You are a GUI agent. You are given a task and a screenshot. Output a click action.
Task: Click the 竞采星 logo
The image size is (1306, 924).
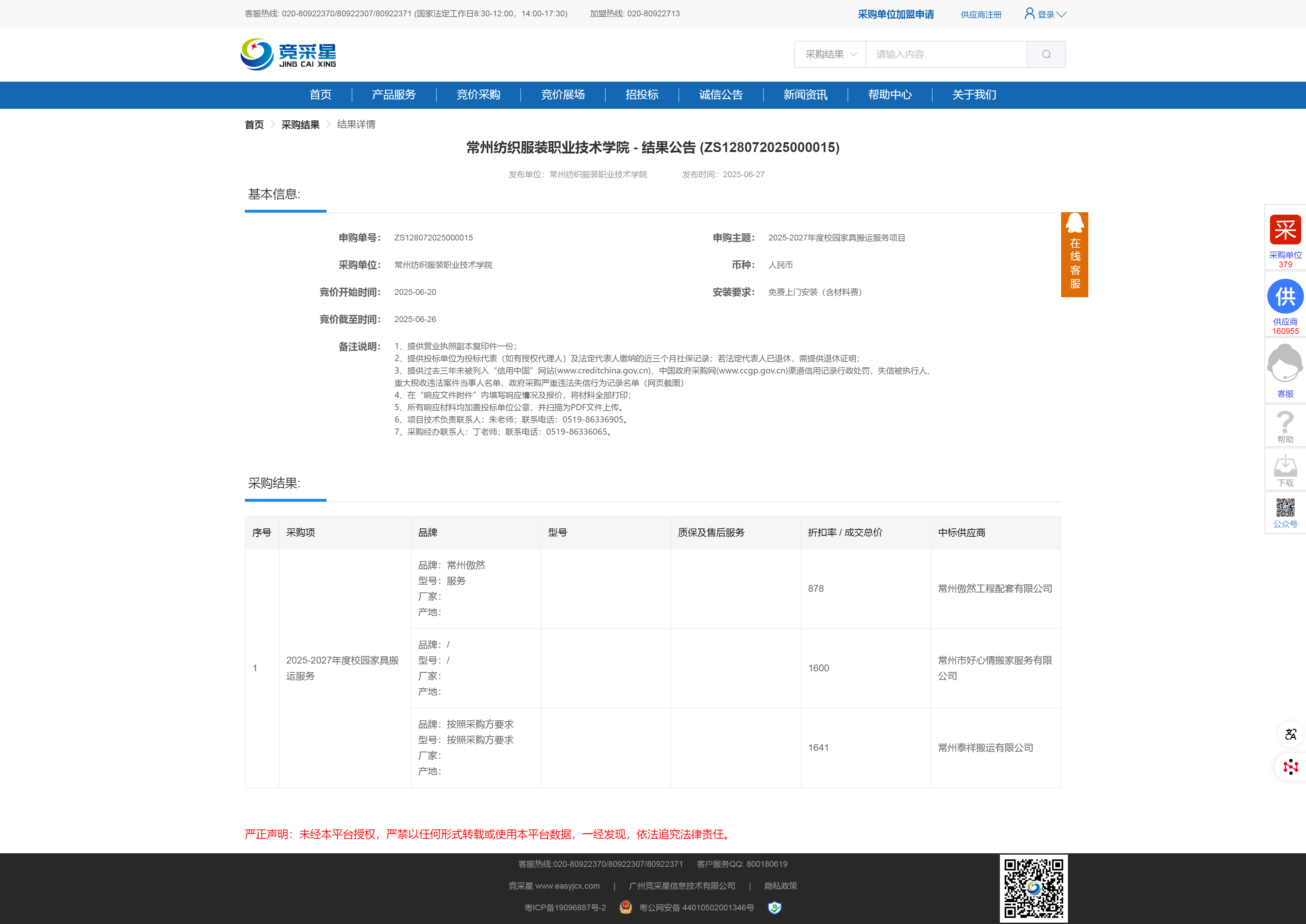coord(288,55)
